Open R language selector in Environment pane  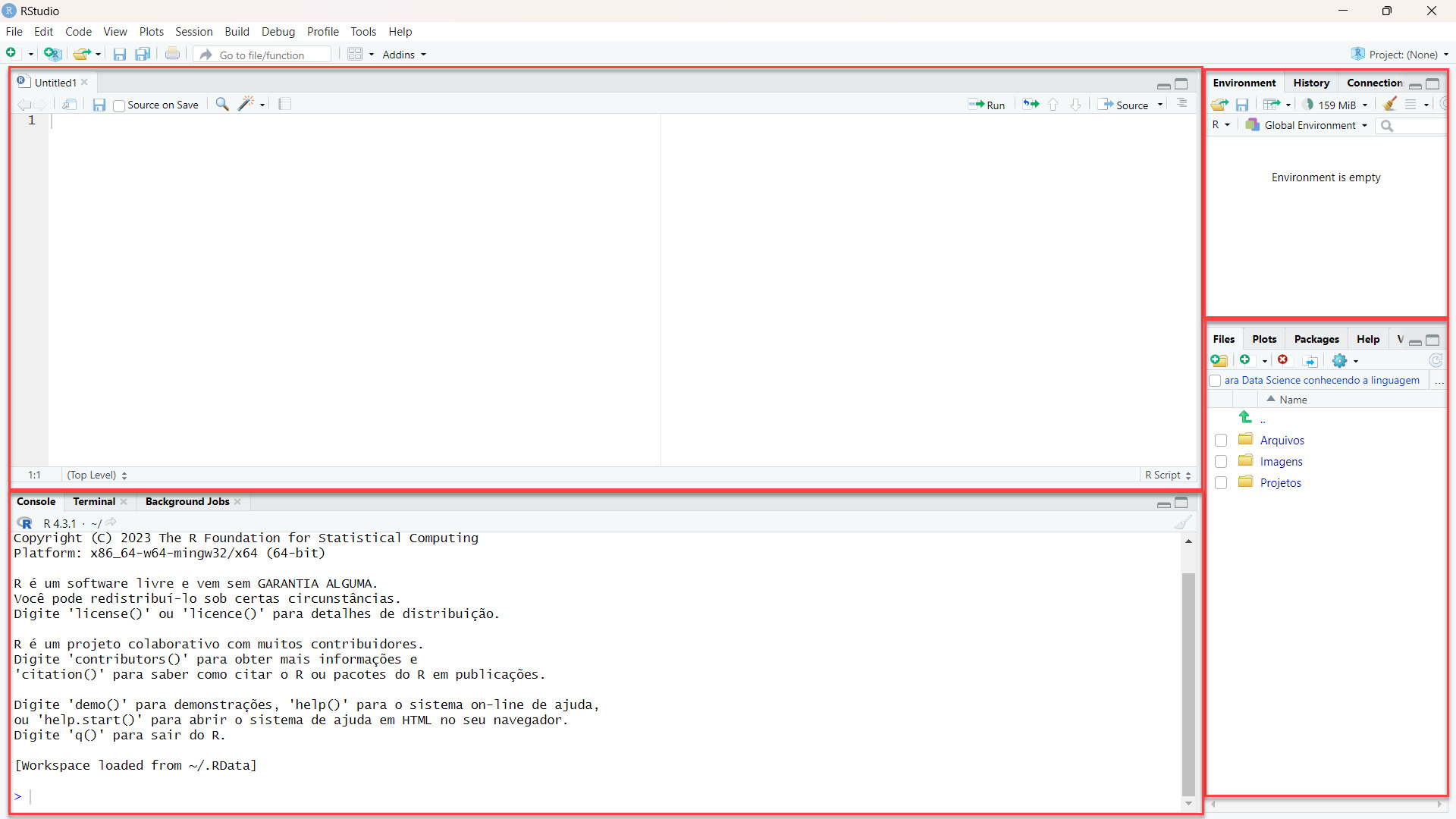[1221, 125]
